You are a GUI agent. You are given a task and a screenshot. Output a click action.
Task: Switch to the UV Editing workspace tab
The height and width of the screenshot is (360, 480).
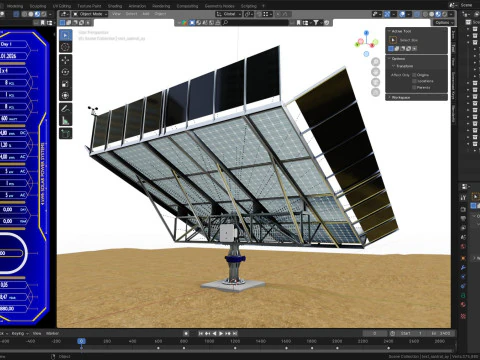point(62,6)
